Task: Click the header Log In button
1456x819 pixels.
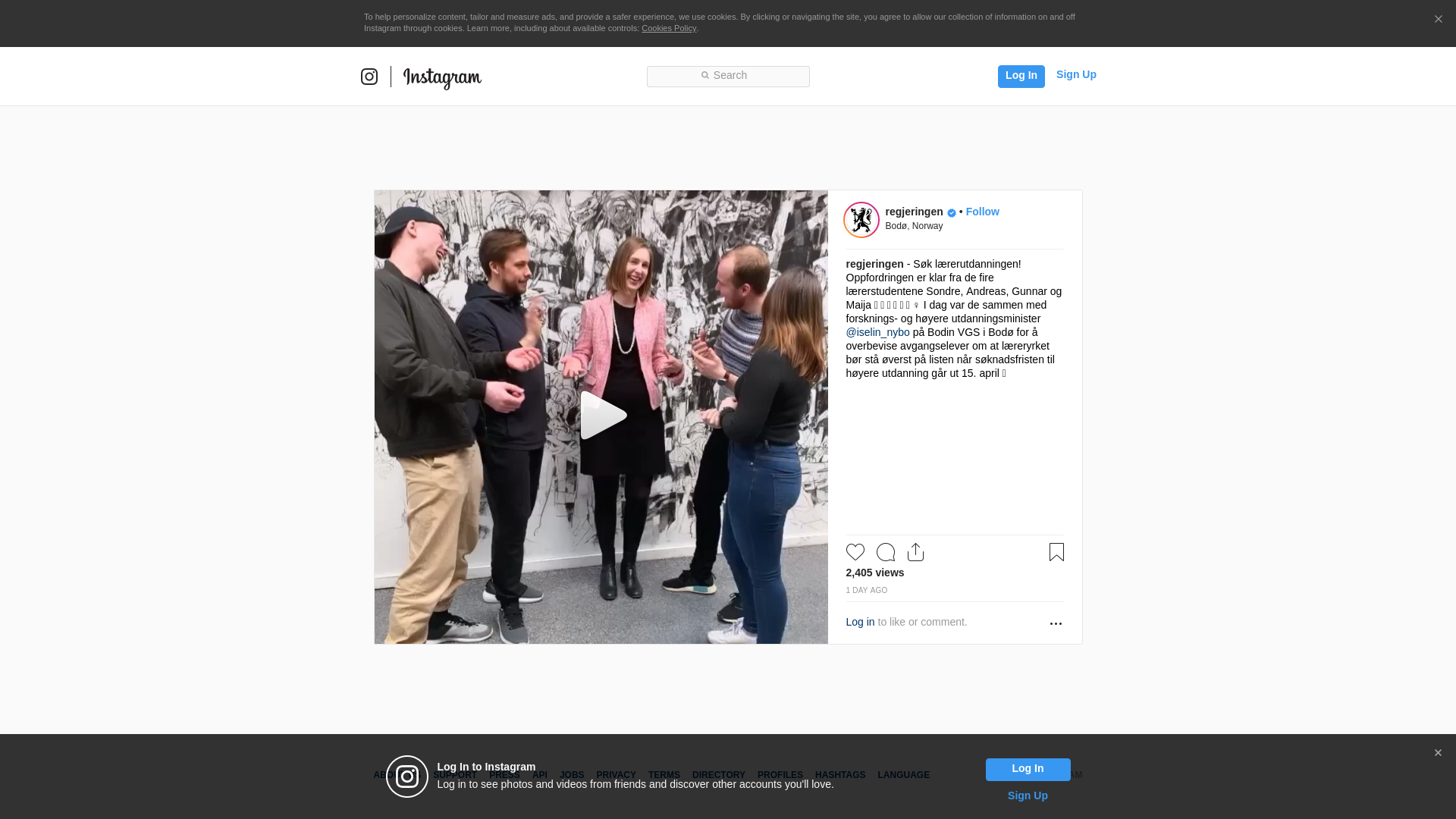Action: tap(1021, 76)
